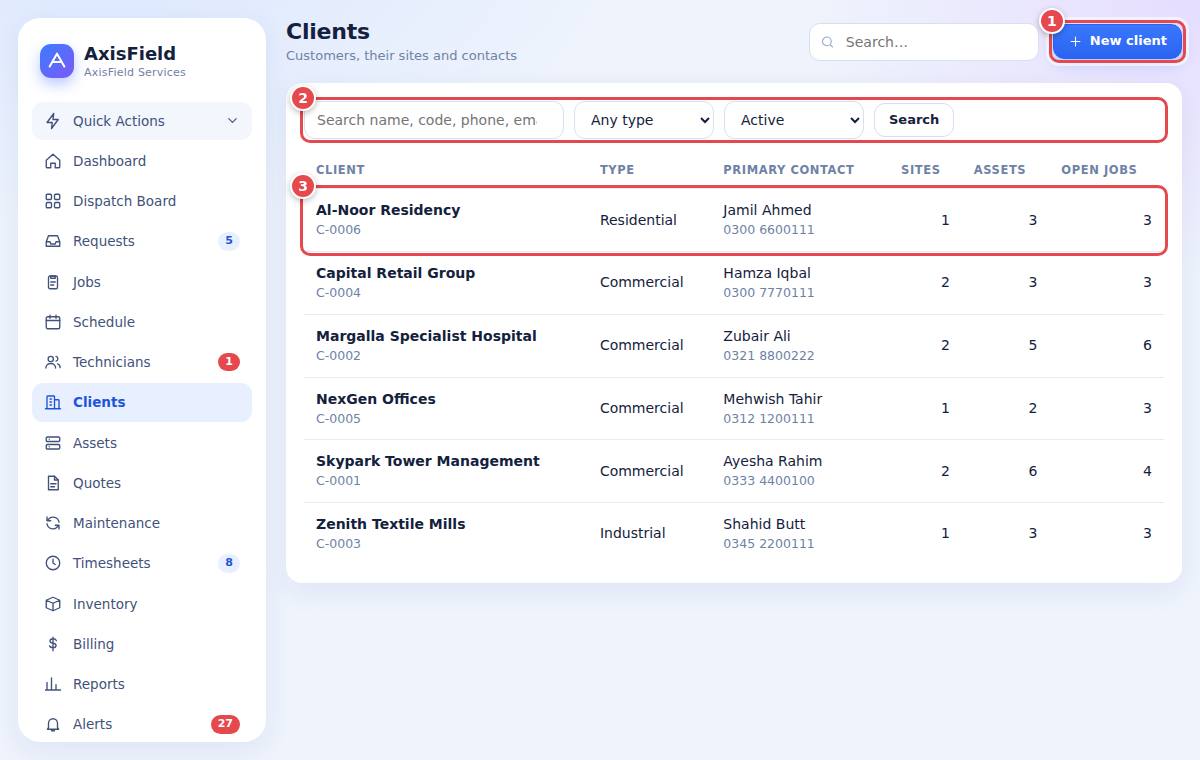Focus the top Search field

pos(924,42)
